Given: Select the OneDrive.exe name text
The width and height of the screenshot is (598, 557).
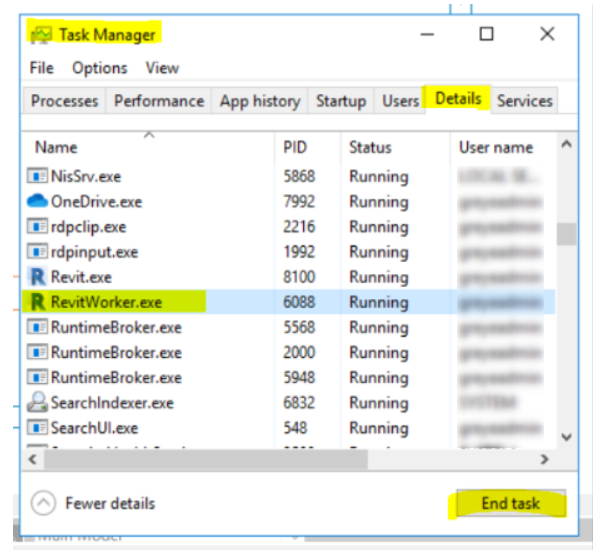Looking at the screenshot, I should point(96,201).
